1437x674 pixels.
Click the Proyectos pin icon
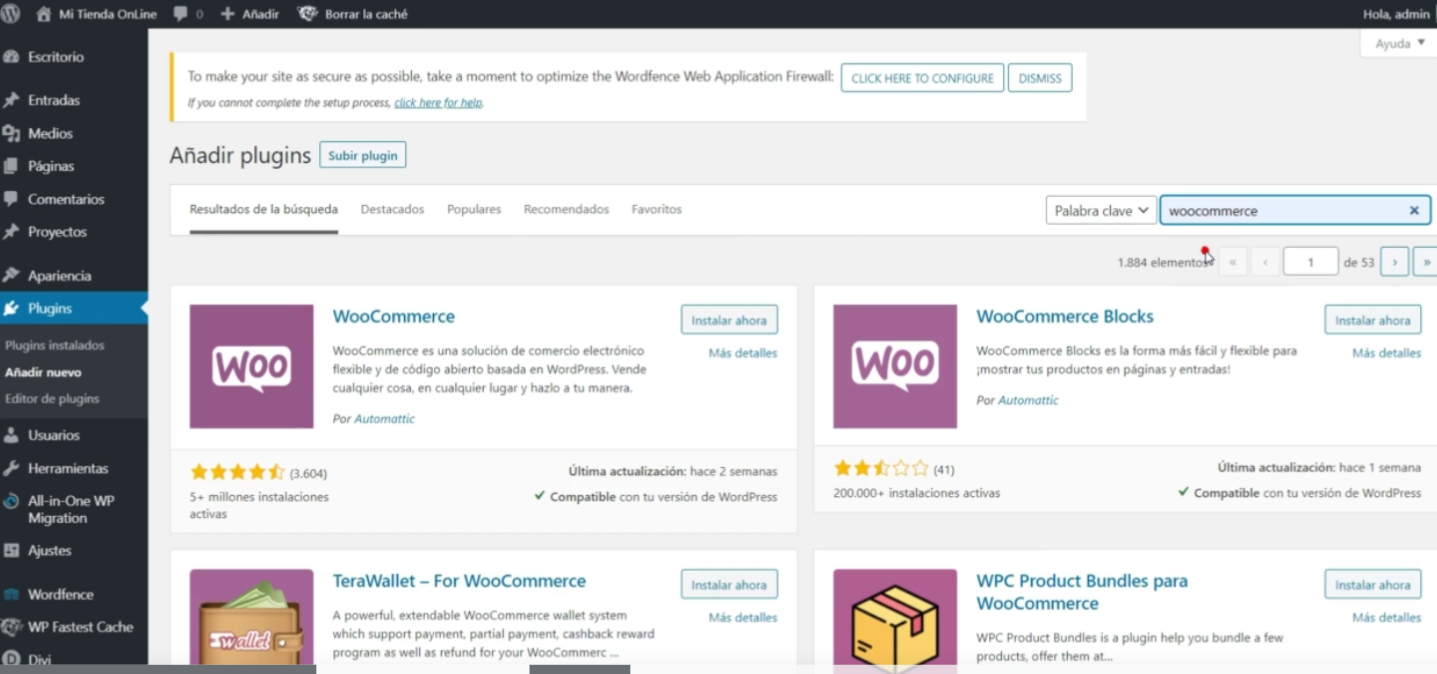12,231
